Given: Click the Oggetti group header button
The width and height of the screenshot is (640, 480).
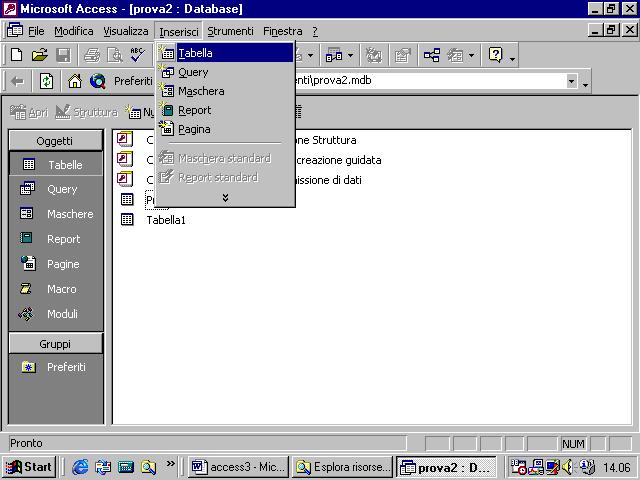Looking at the screenshot, I should 56,141.
